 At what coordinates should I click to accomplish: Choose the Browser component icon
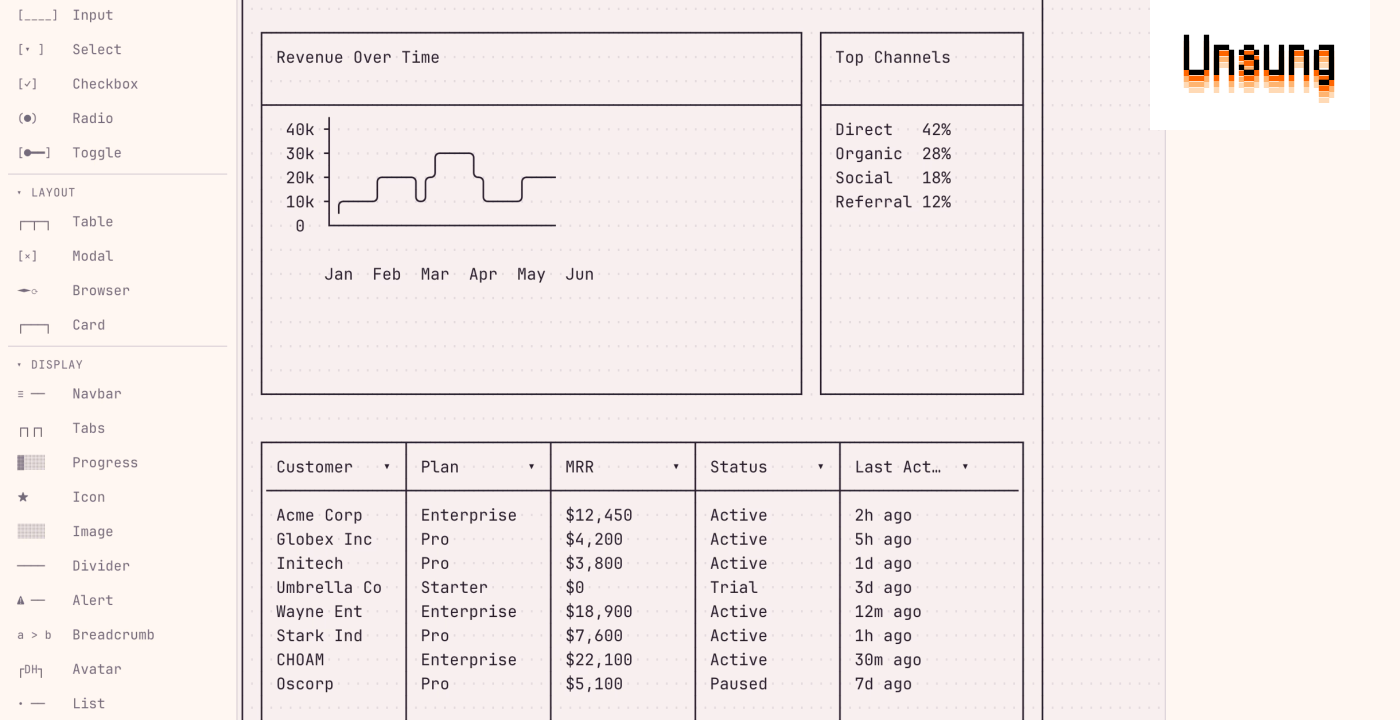tap(28, 291)
